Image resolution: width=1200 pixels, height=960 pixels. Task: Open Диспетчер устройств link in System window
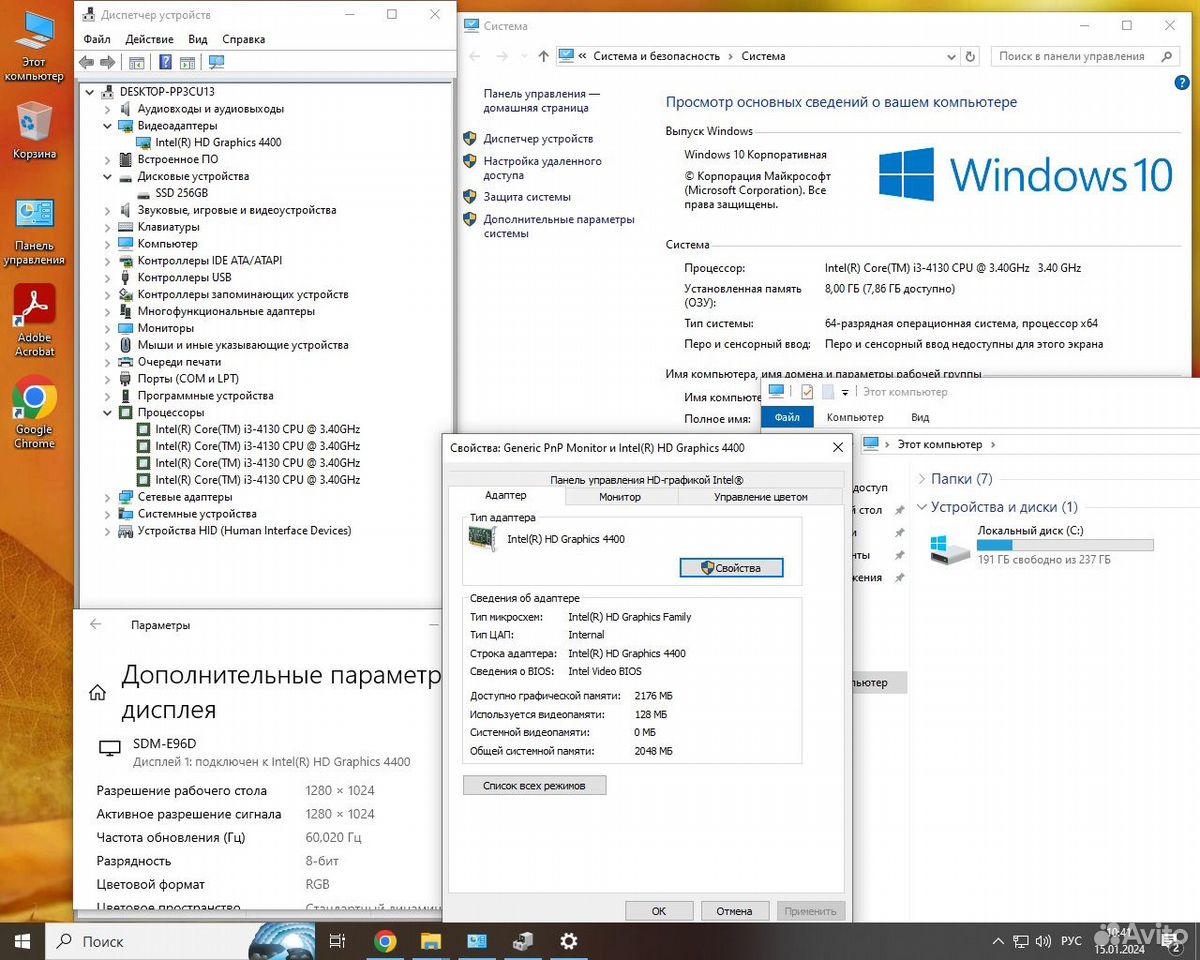tap(538, 139)
